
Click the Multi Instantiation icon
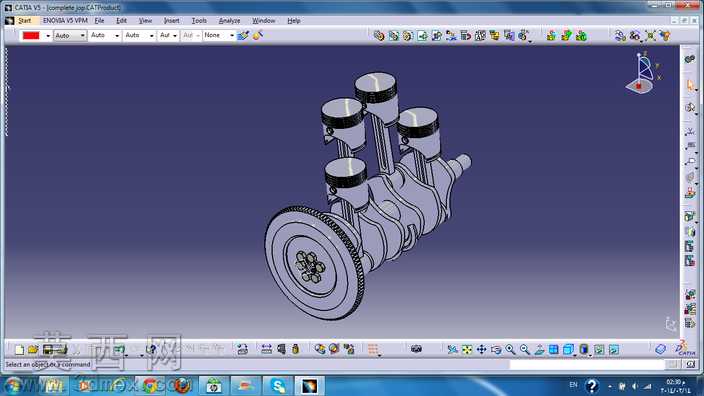pos(523,35)
